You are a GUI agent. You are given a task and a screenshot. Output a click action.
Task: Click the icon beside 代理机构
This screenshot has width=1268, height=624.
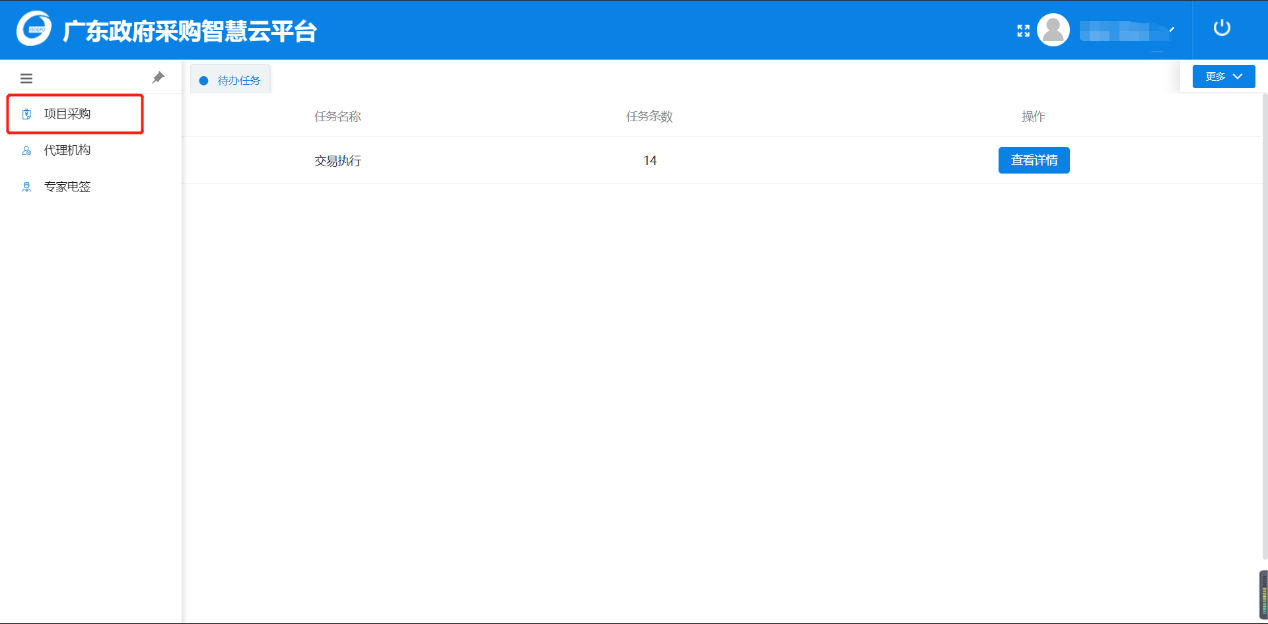[x=27, y=150]
